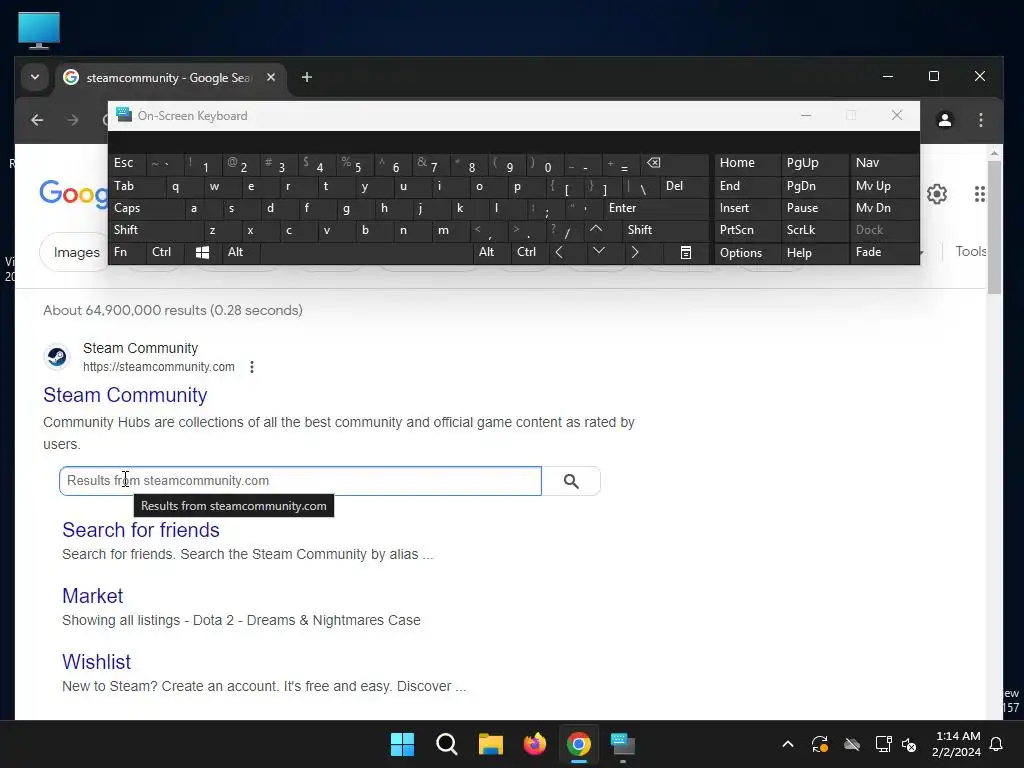
Task: Click the PrtScn key on keyboard
Action: point(748,230)
